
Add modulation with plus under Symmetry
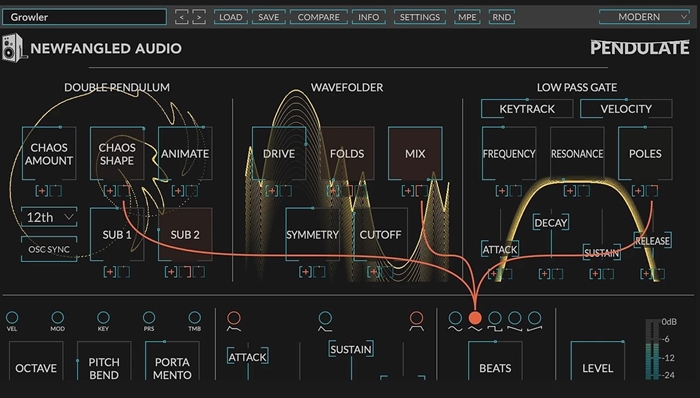point(305,271)
